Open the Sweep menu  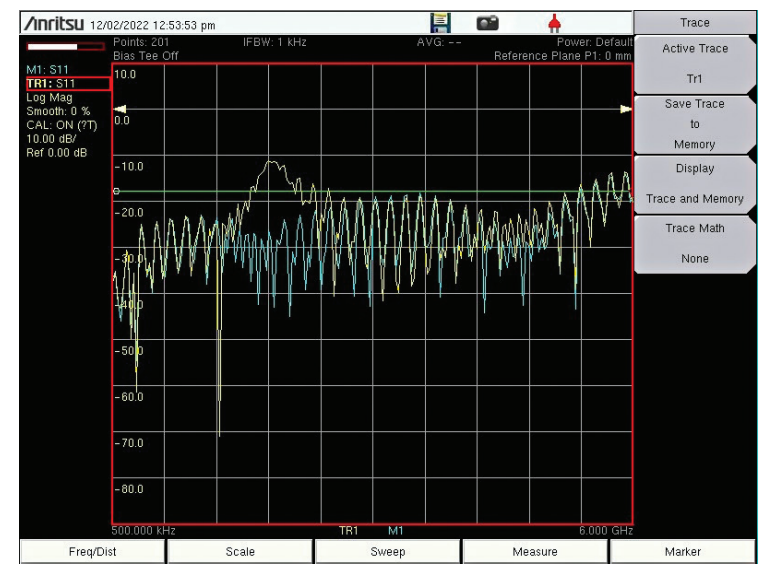388,551
